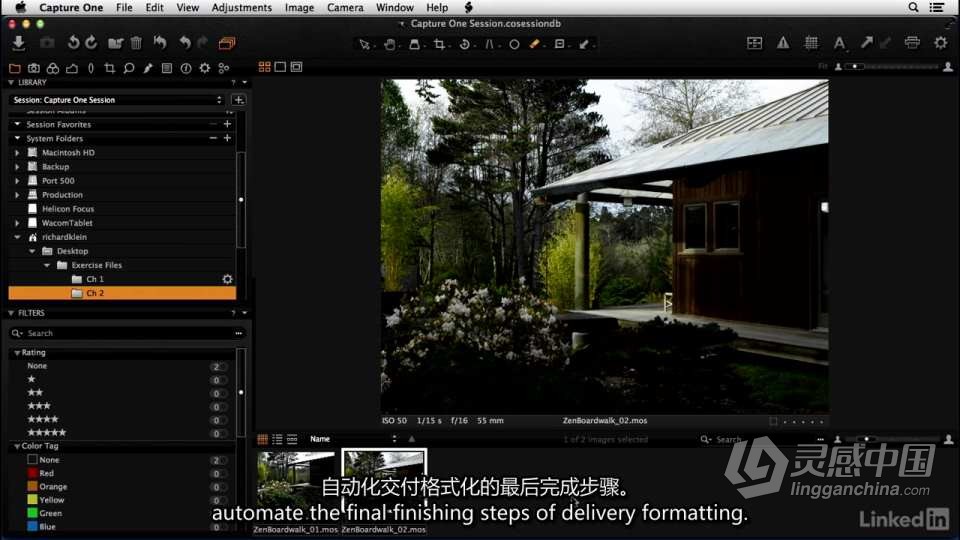Screen dimensions: 960x540
Task: Open the Camera menu
Action: pos(345,7)
